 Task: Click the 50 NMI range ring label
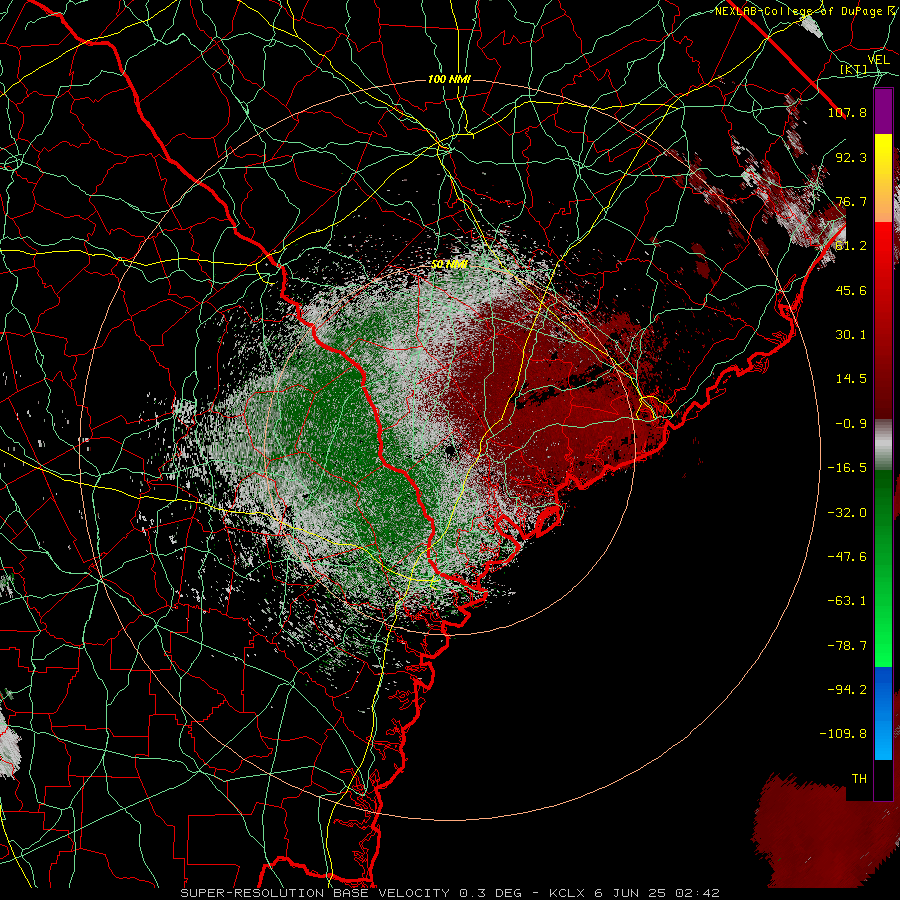449,265
